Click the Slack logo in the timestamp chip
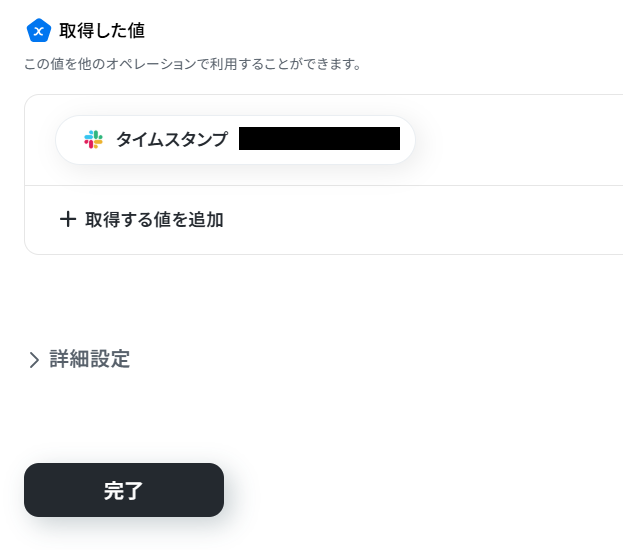 pos(93,140)
